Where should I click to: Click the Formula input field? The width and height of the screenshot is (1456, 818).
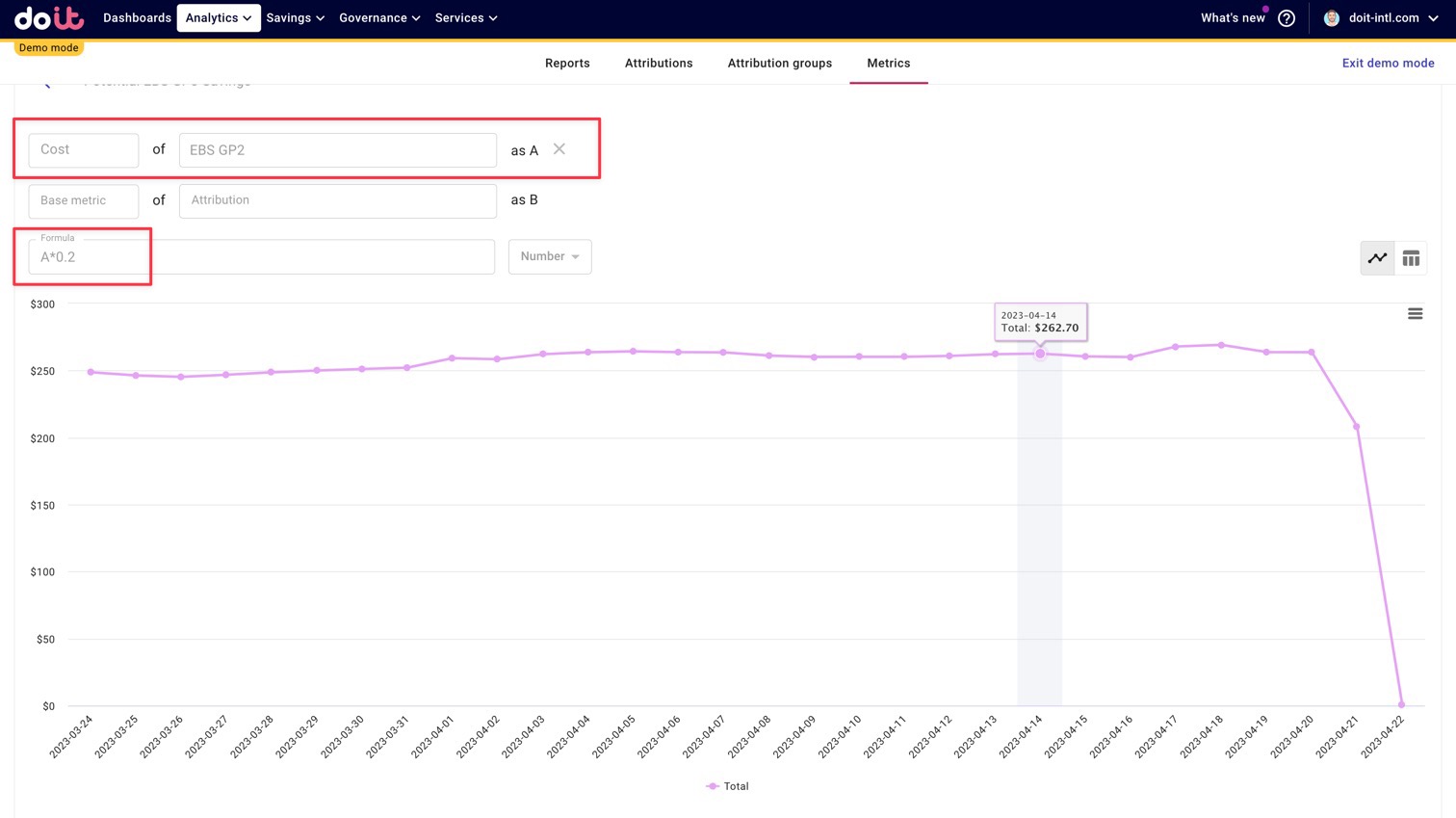click(x=261, y=257)
